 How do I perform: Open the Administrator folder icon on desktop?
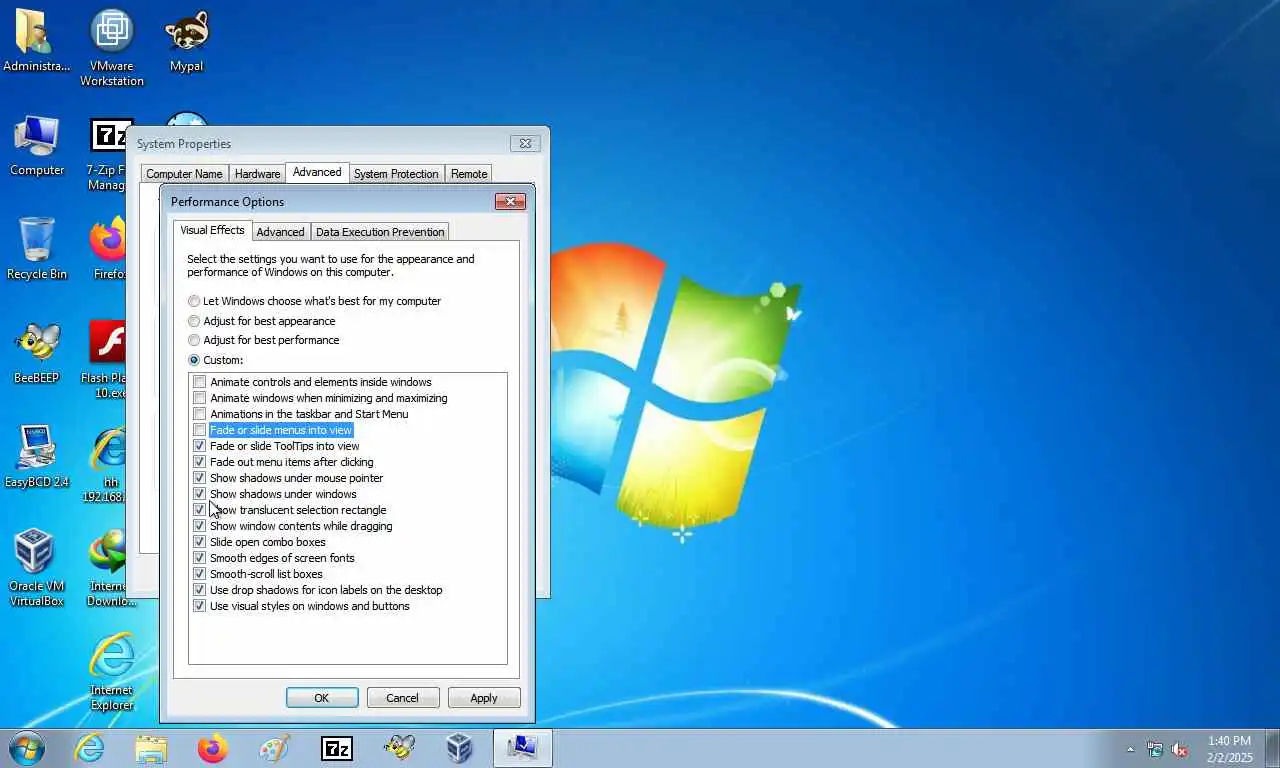tap(36, 40)
